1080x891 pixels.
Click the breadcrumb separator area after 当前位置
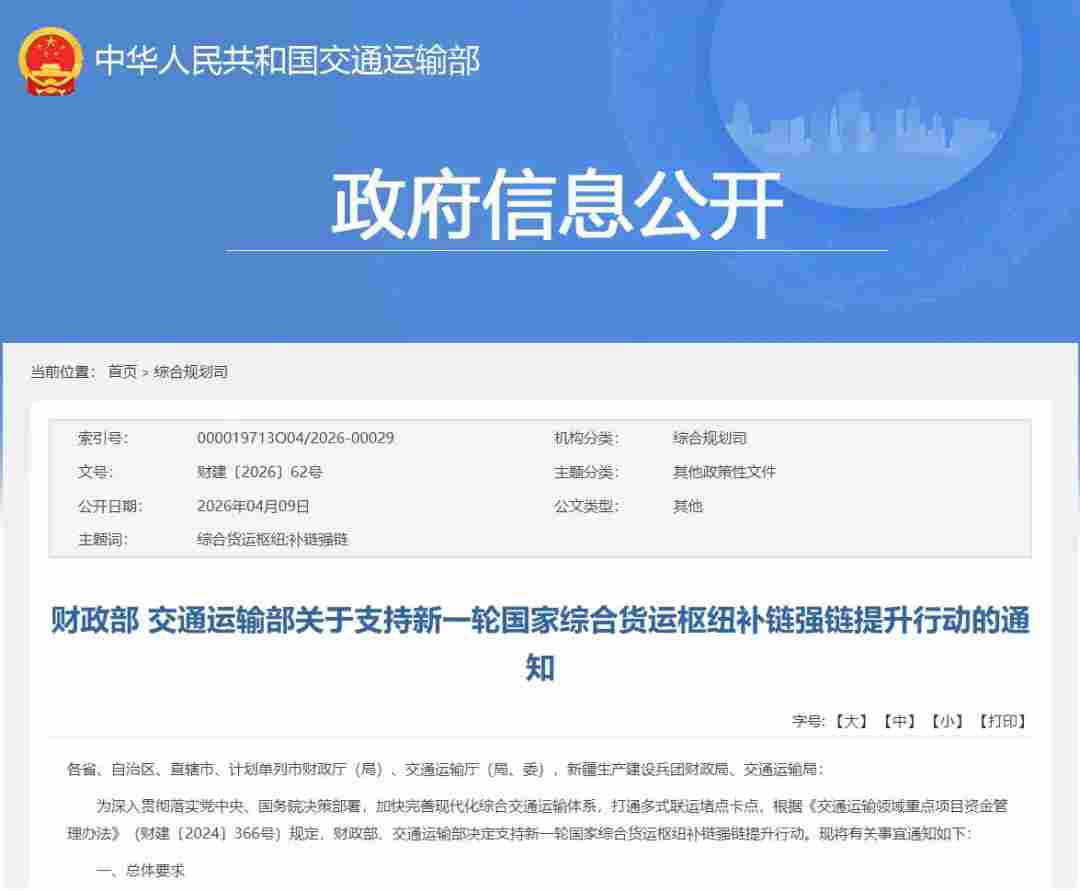point(97,371)
